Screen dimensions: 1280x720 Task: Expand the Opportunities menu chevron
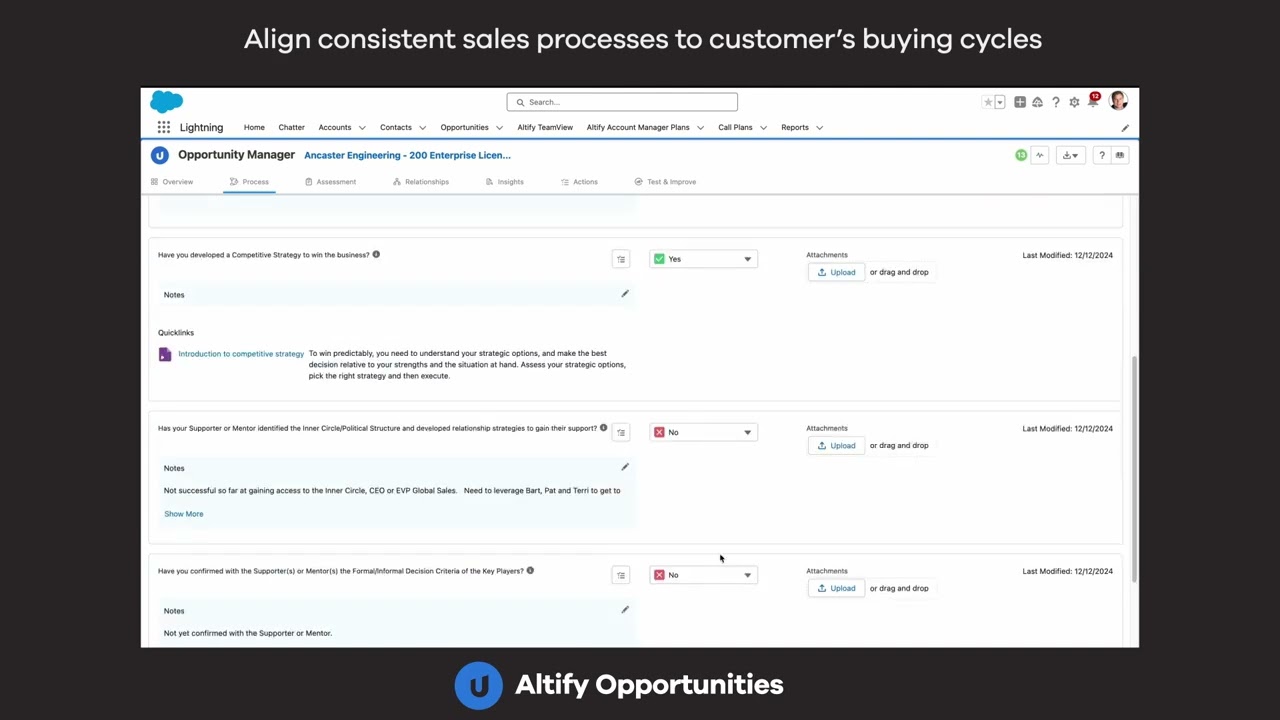click(x=499, y=128)
